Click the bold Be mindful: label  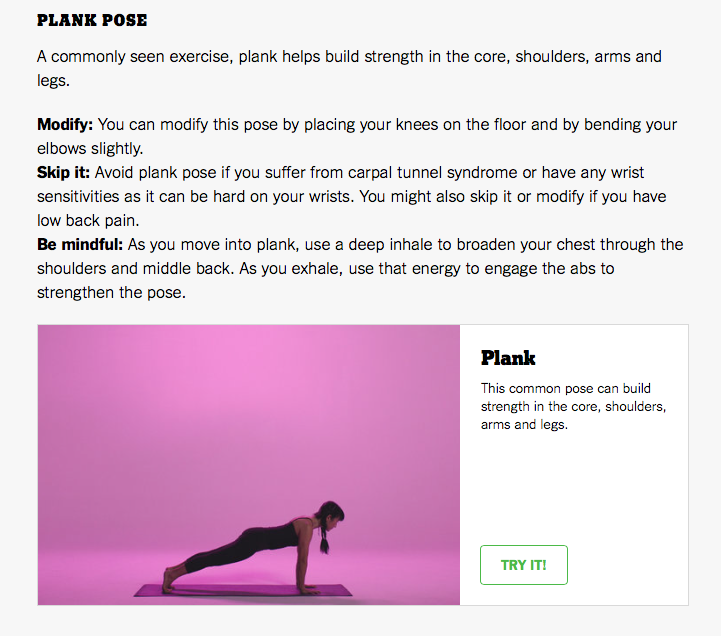[77, 244]
